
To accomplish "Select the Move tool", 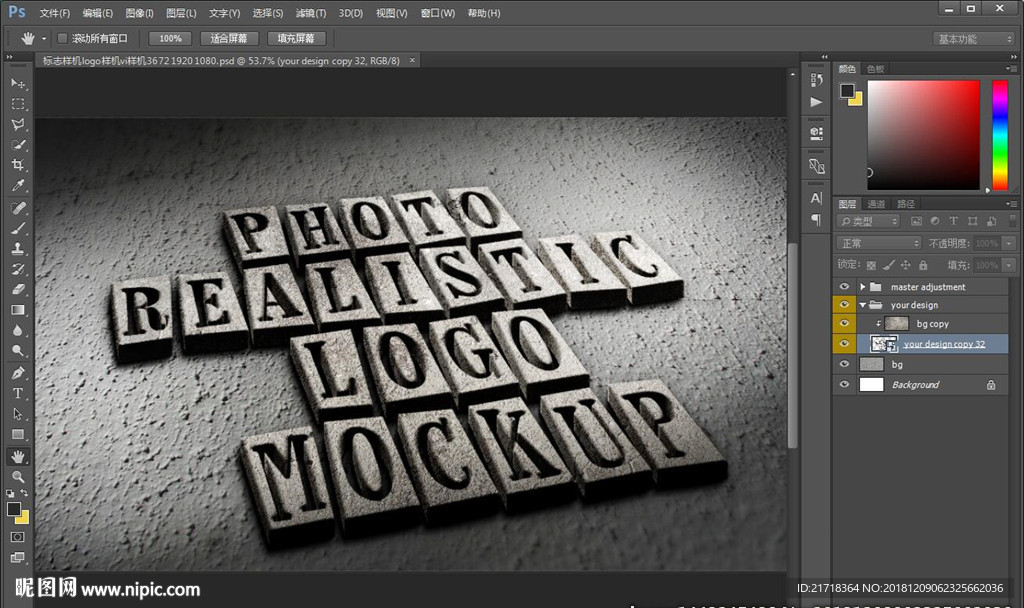I will pos(18,83).
